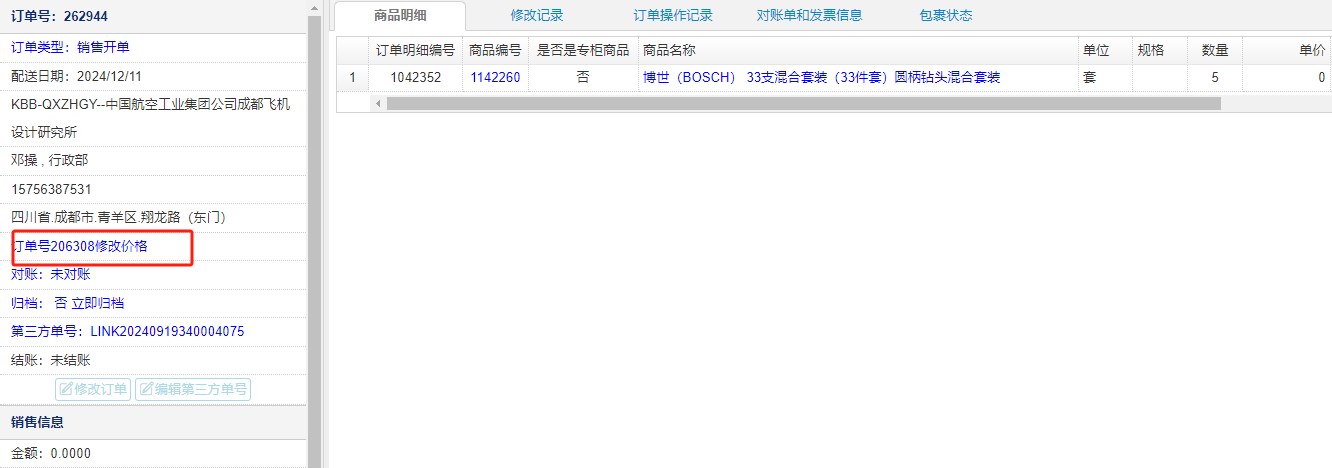Click the 商品编号 column header

[495, 50]
